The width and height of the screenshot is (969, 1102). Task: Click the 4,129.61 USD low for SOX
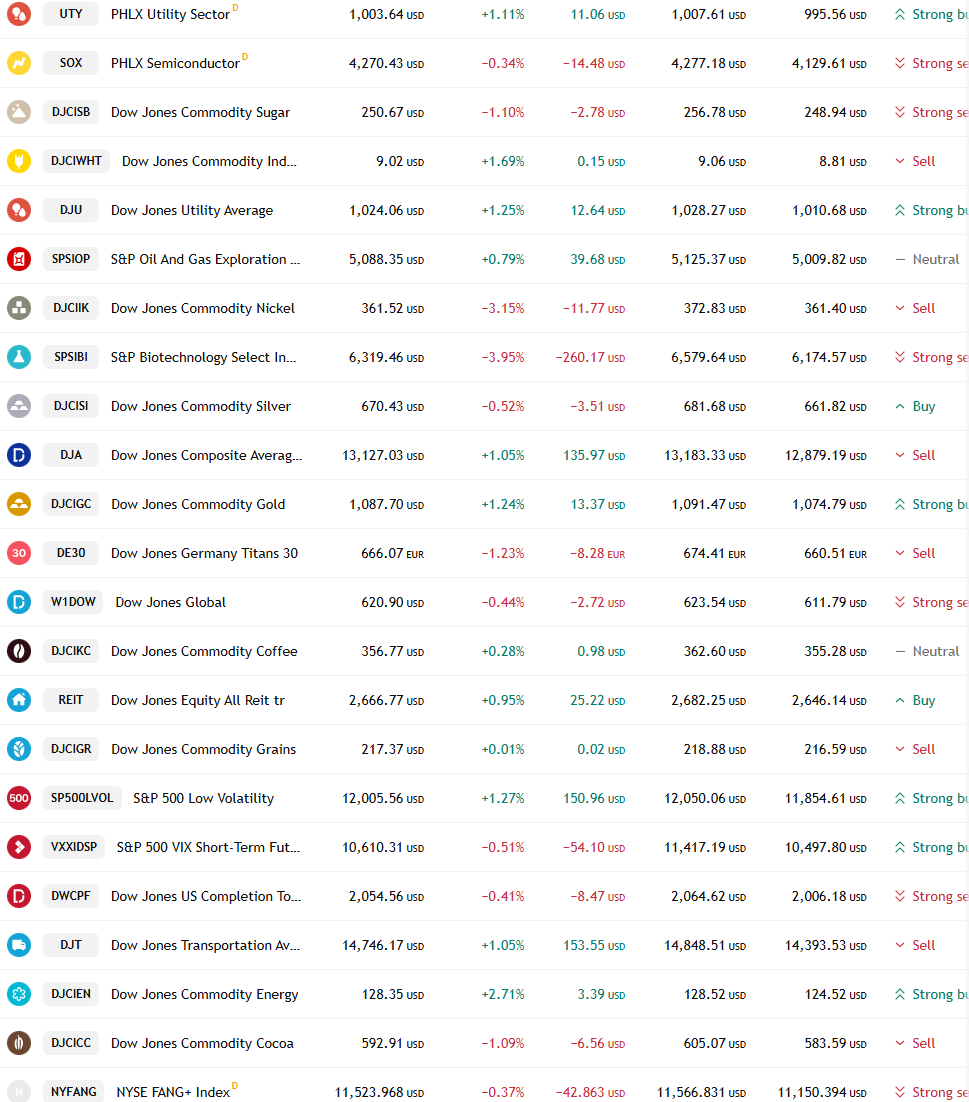[x=829, y=64]
